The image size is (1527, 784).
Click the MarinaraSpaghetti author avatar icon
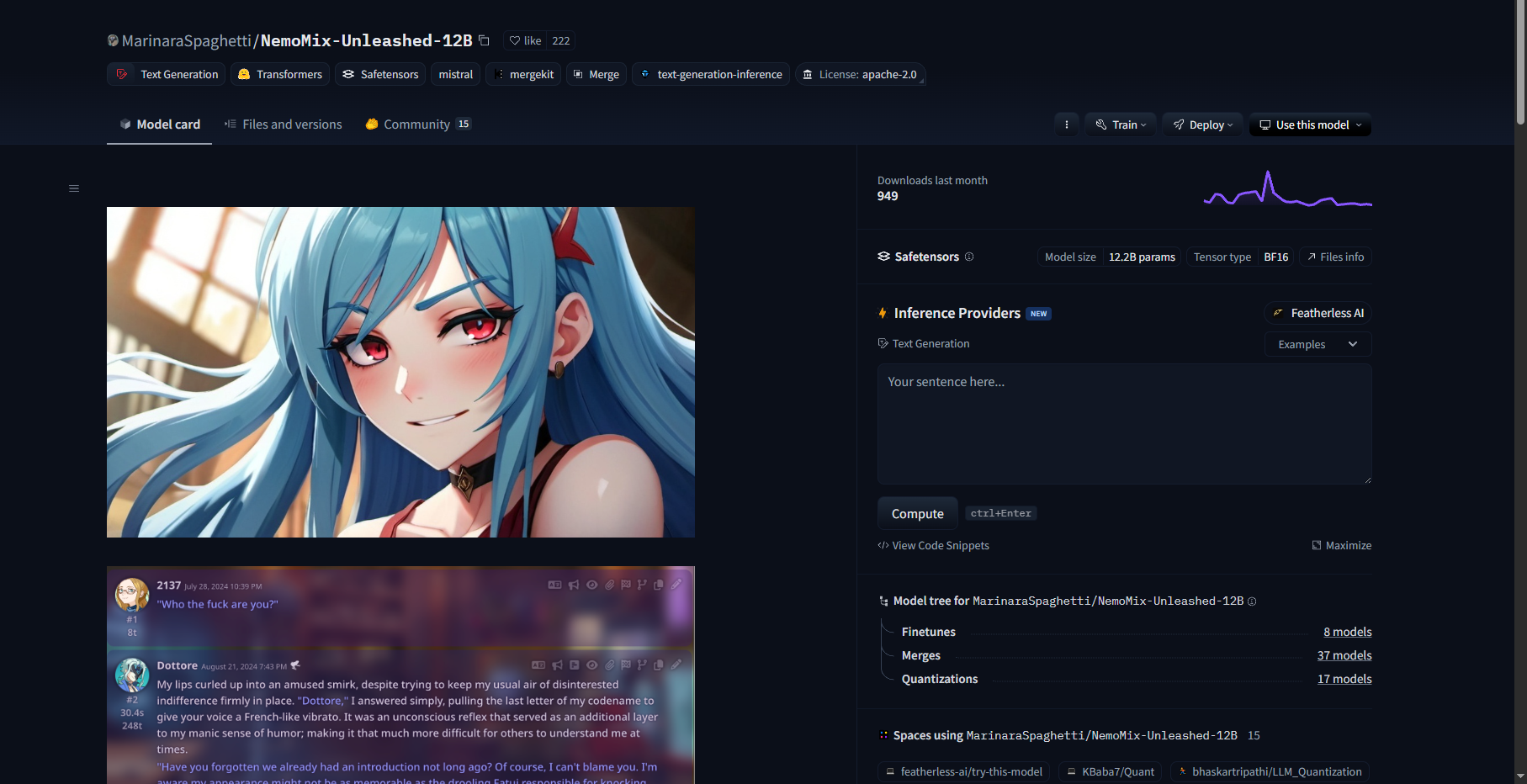coord(113,40)
